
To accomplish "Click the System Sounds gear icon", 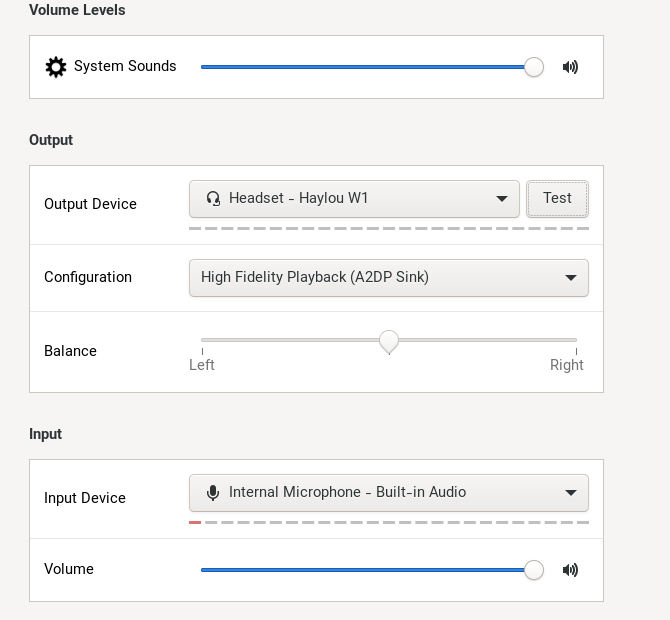I will pyautogui.click(x=56, y=67).
